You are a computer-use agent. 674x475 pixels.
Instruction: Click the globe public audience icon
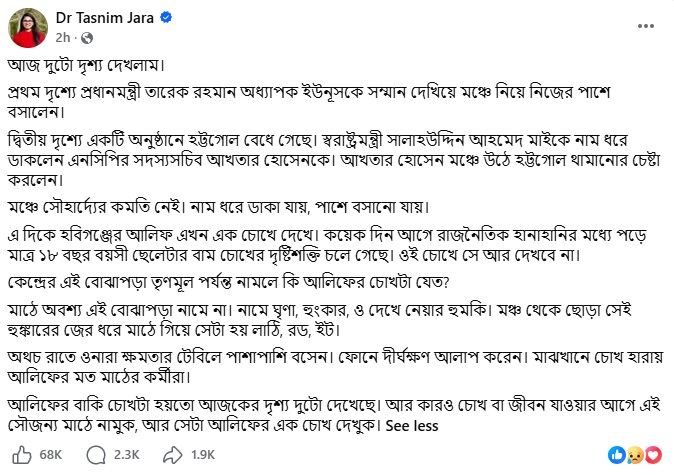(87, 38)
